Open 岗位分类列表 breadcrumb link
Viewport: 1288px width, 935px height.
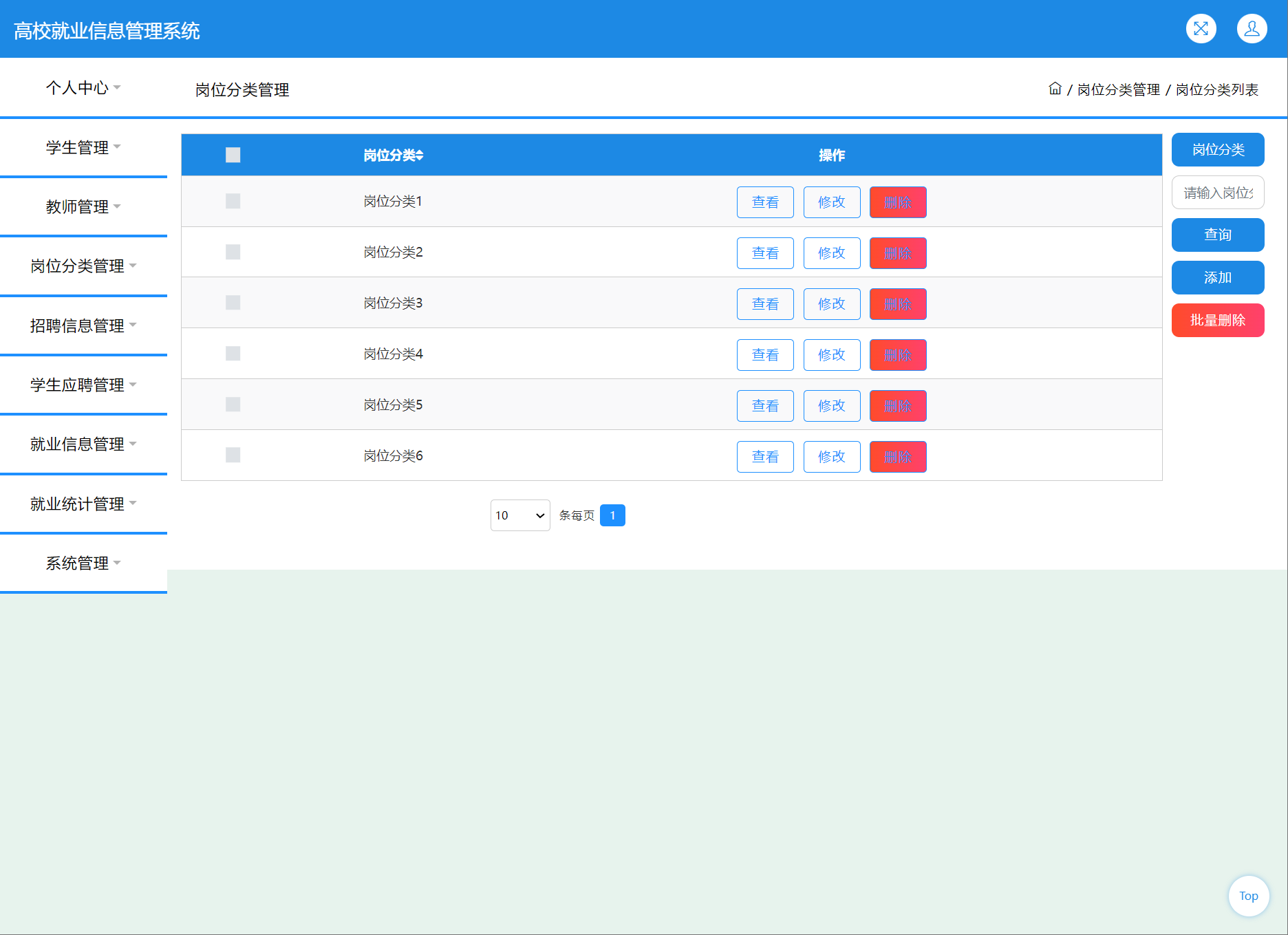coord(1216,89)
